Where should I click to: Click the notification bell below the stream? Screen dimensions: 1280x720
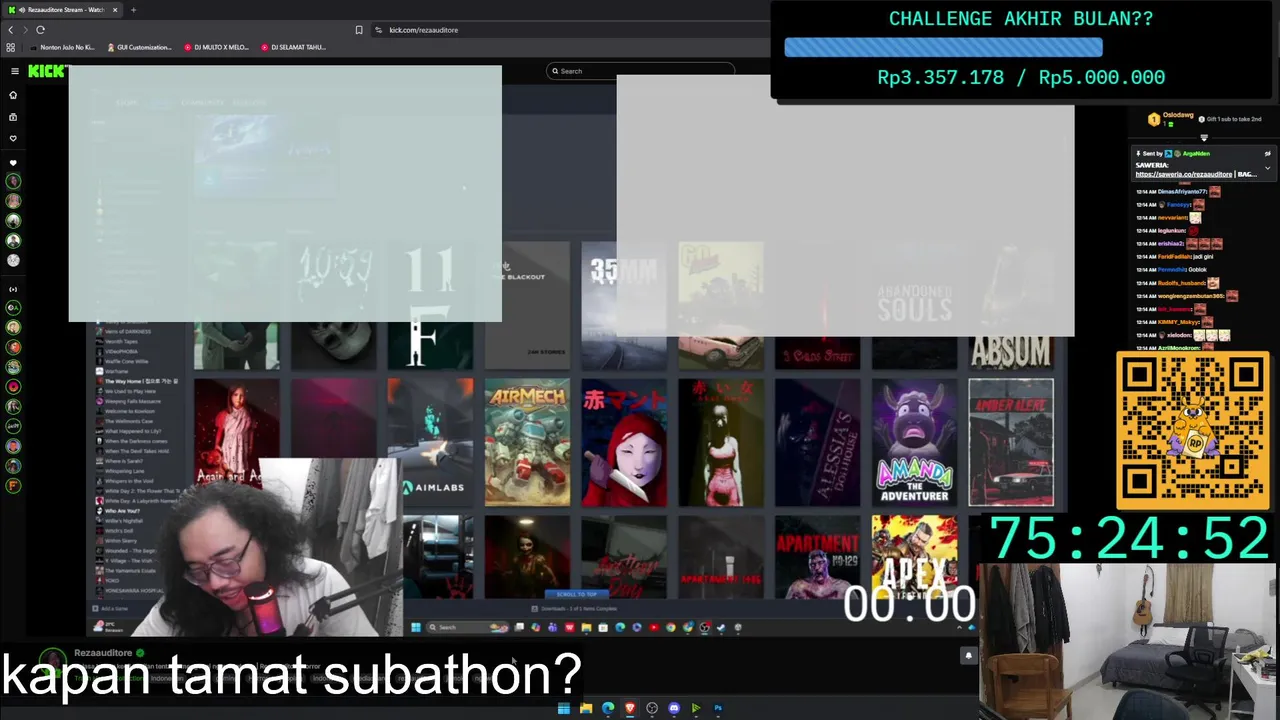[968, 656]
